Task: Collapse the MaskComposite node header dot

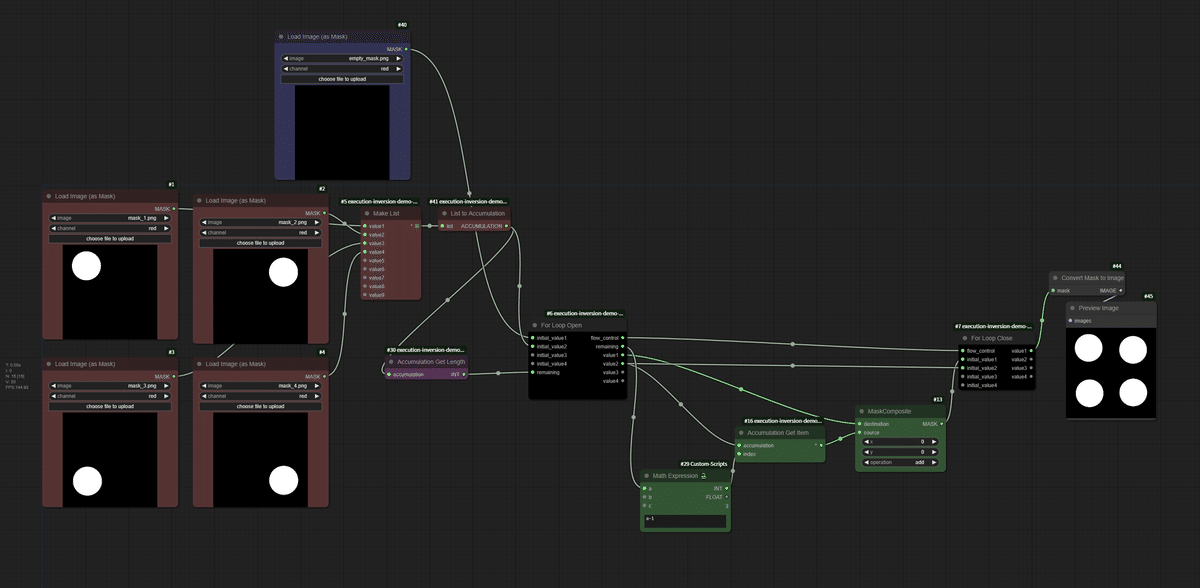Action: pos(861,411)
